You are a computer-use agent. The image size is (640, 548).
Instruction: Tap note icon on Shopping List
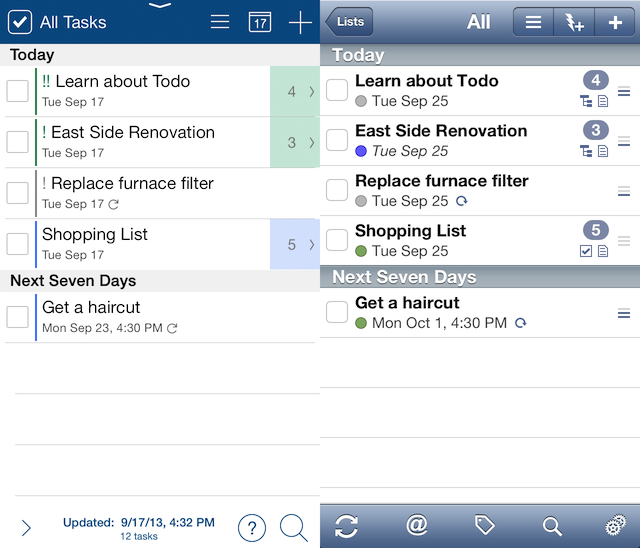[x=603, y=251]
